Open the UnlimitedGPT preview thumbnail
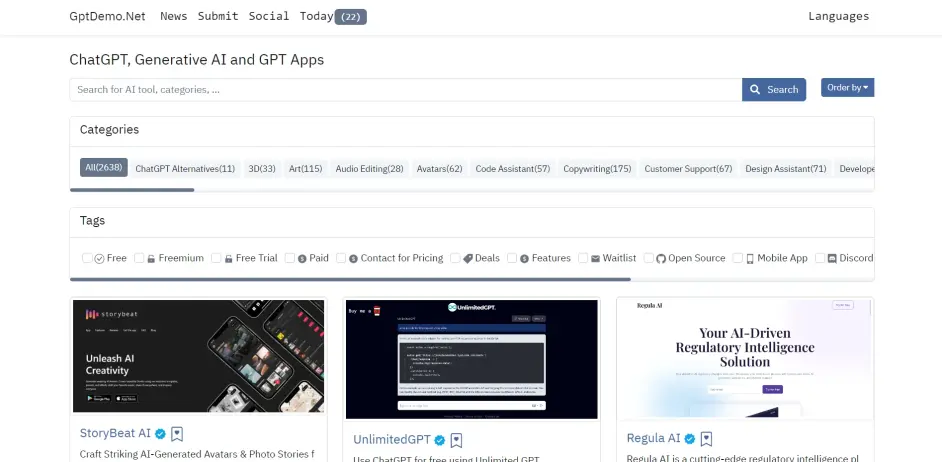The image size is (942, 462). (x=472, y=359)
